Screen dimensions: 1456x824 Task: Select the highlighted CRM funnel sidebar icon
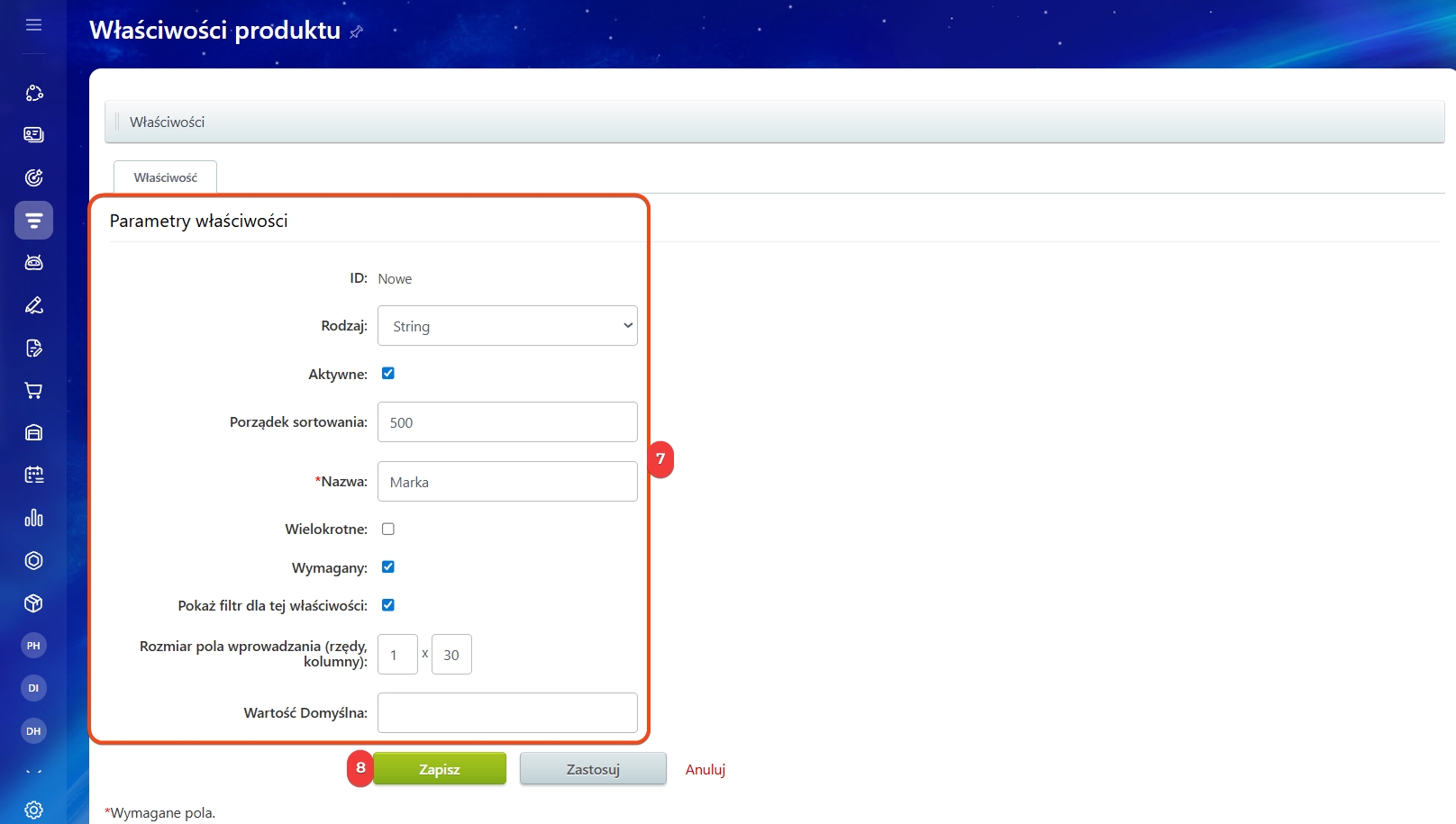click(33, 220)
